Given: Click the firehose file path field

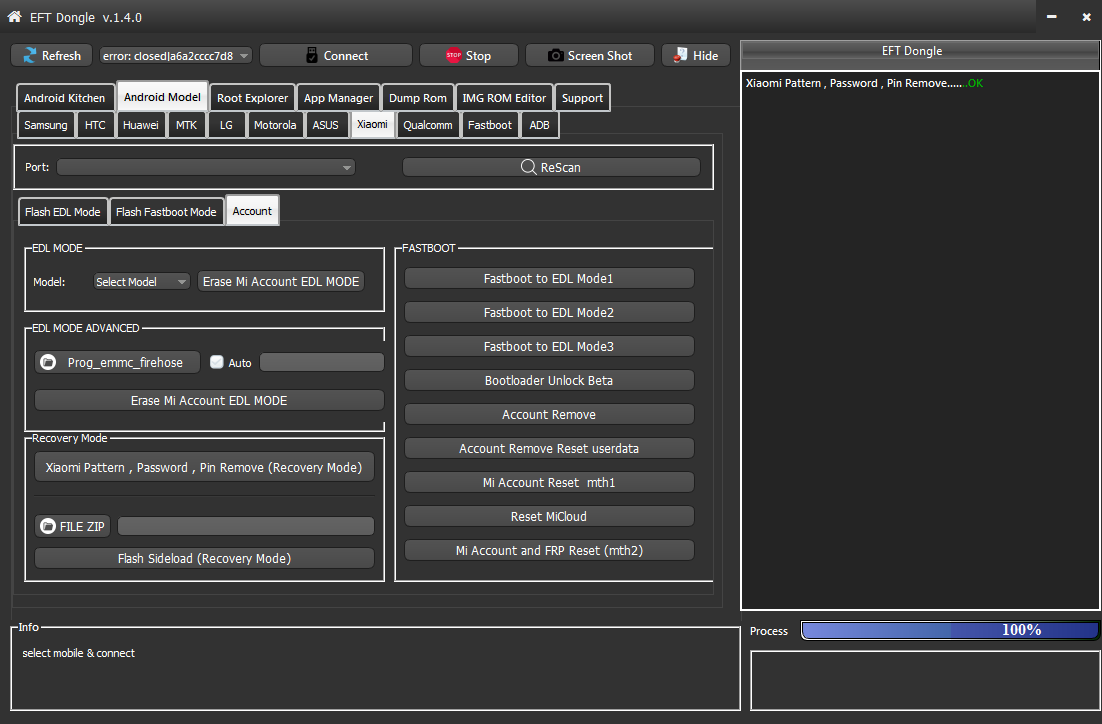Looking at the screenshot, I should pos(322,362).
